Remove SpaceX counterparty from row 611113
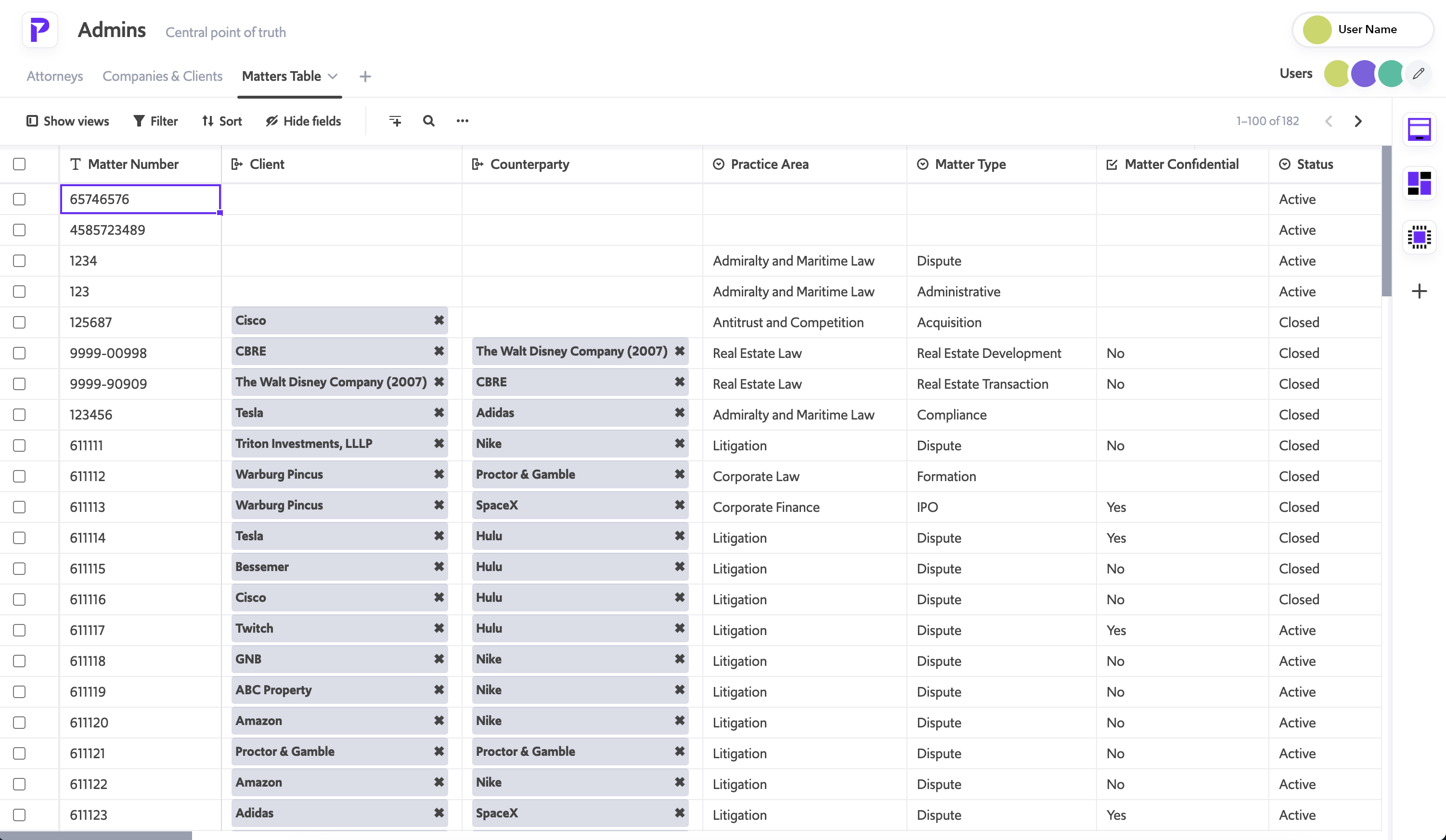This screenshot has height=840, width=1446. 680,505
